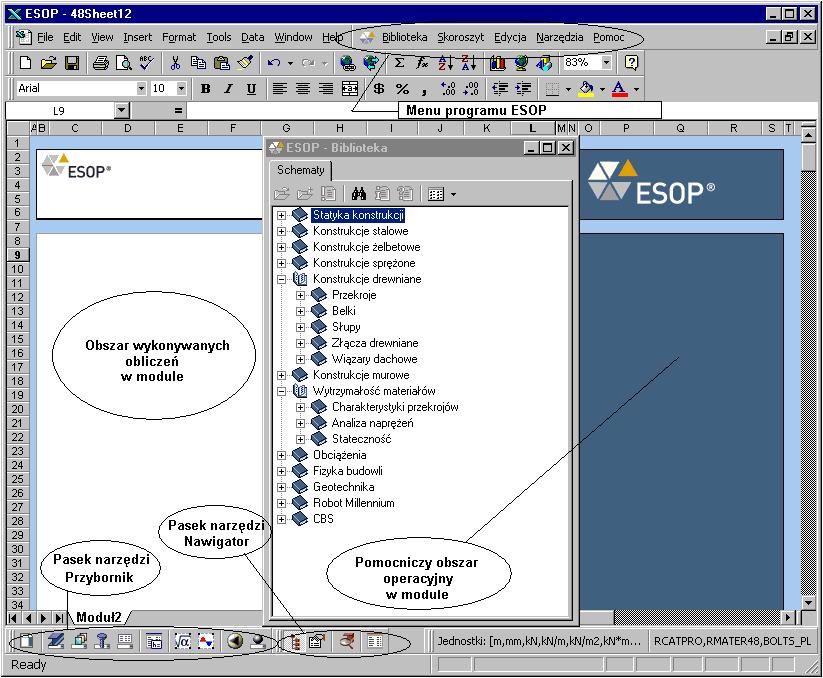Expand the Konstrukcje stalowe node
Screen dimensions: 823x678
[x=281, y=231]
